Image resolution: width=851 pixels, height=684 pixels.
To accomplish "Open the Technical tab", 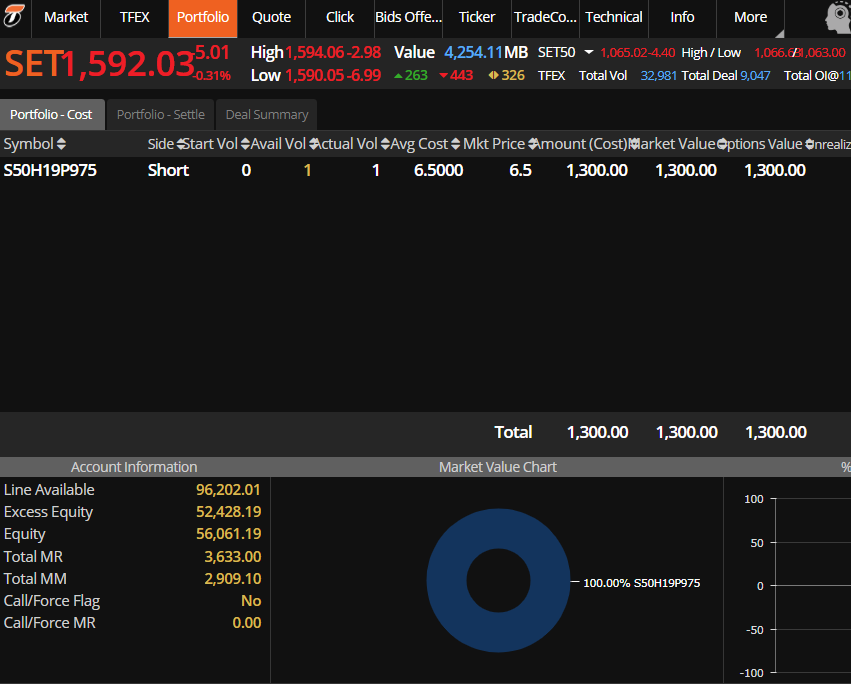I will point(614,17).
